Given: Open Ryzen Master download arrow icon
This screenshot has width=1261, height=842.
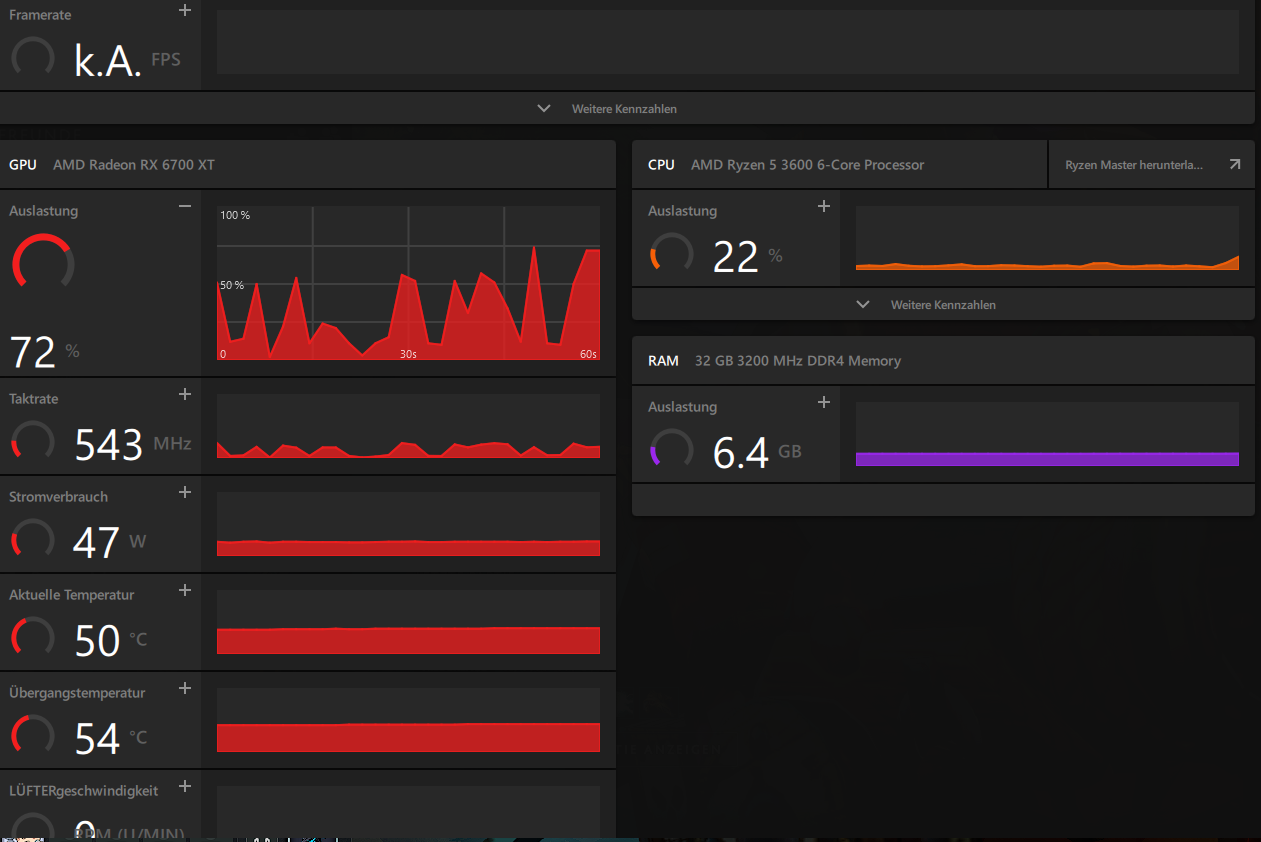Looking at the screenshot, I should tap(1235, 165).
